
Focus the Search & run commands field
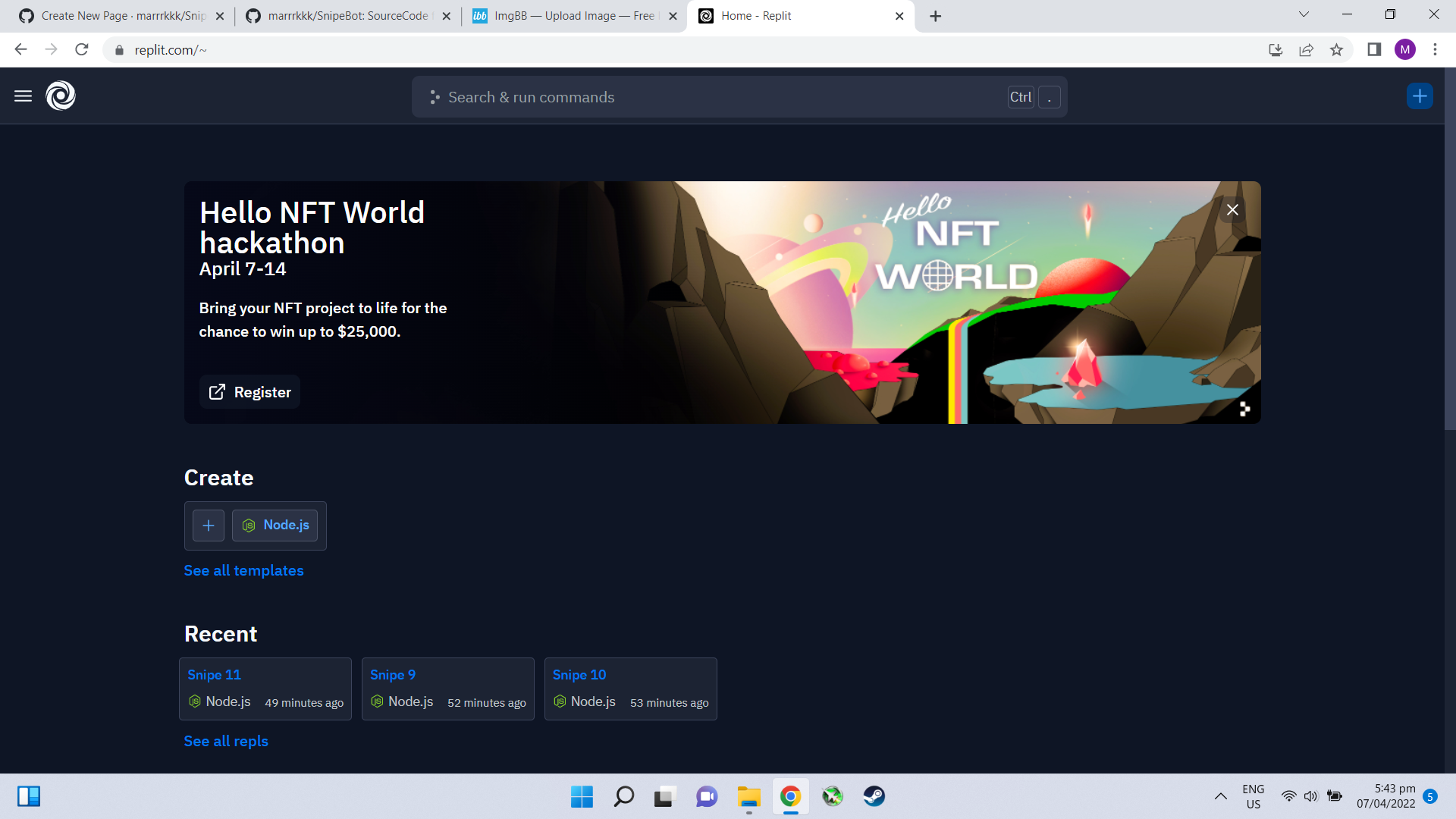tap(713, 97)
